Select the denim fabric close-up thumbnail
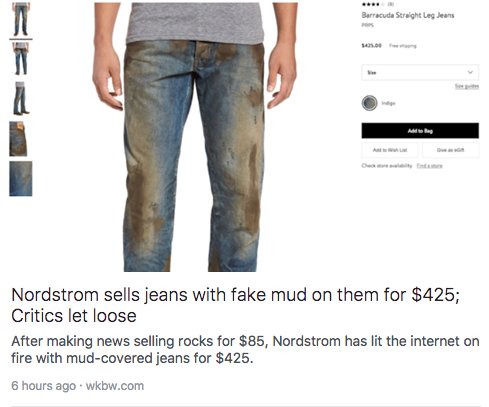This screenshot has width=489, height=407. click(x=21, y=179)
